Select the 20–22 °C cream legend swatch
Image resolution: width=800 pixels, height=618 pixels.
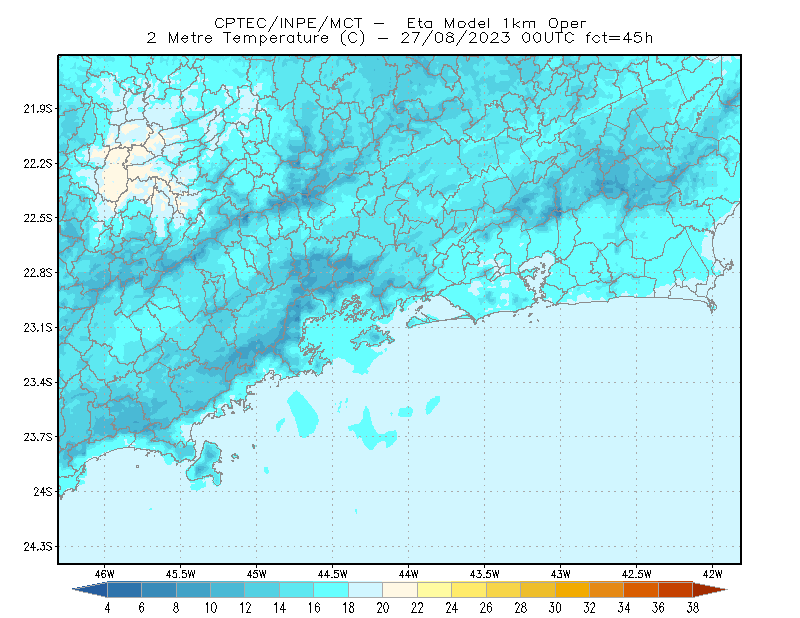pyautogui.click(x=400, y=590)
